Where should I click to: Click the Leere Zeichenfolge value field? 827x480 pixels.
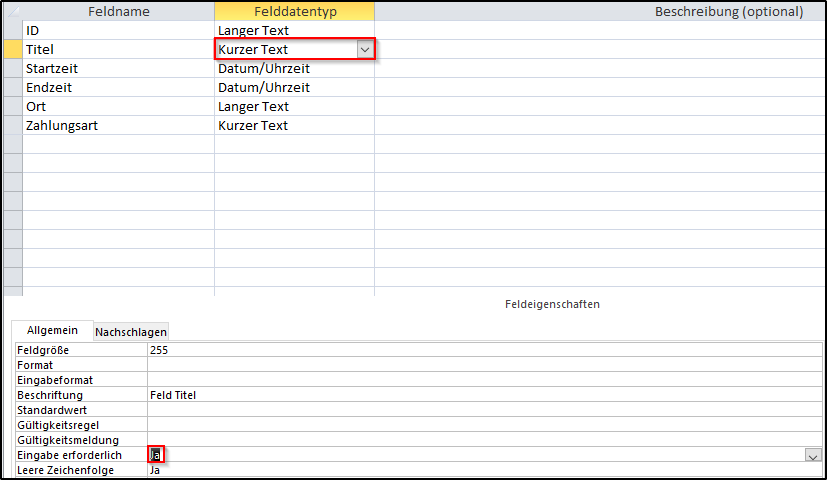click(480, 470)
